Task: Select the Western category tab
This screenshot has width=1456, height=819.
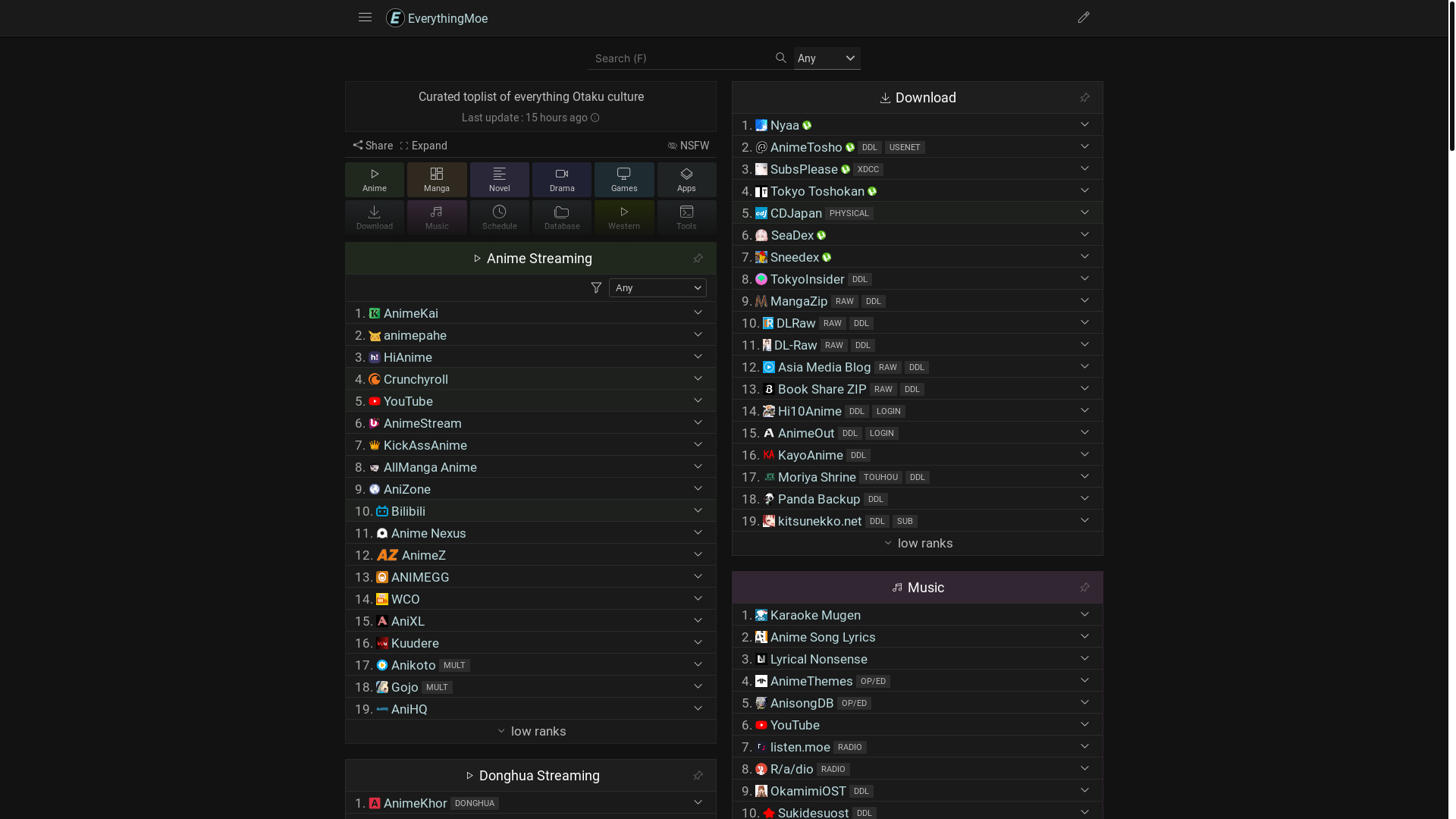Action: pos(624,218)
